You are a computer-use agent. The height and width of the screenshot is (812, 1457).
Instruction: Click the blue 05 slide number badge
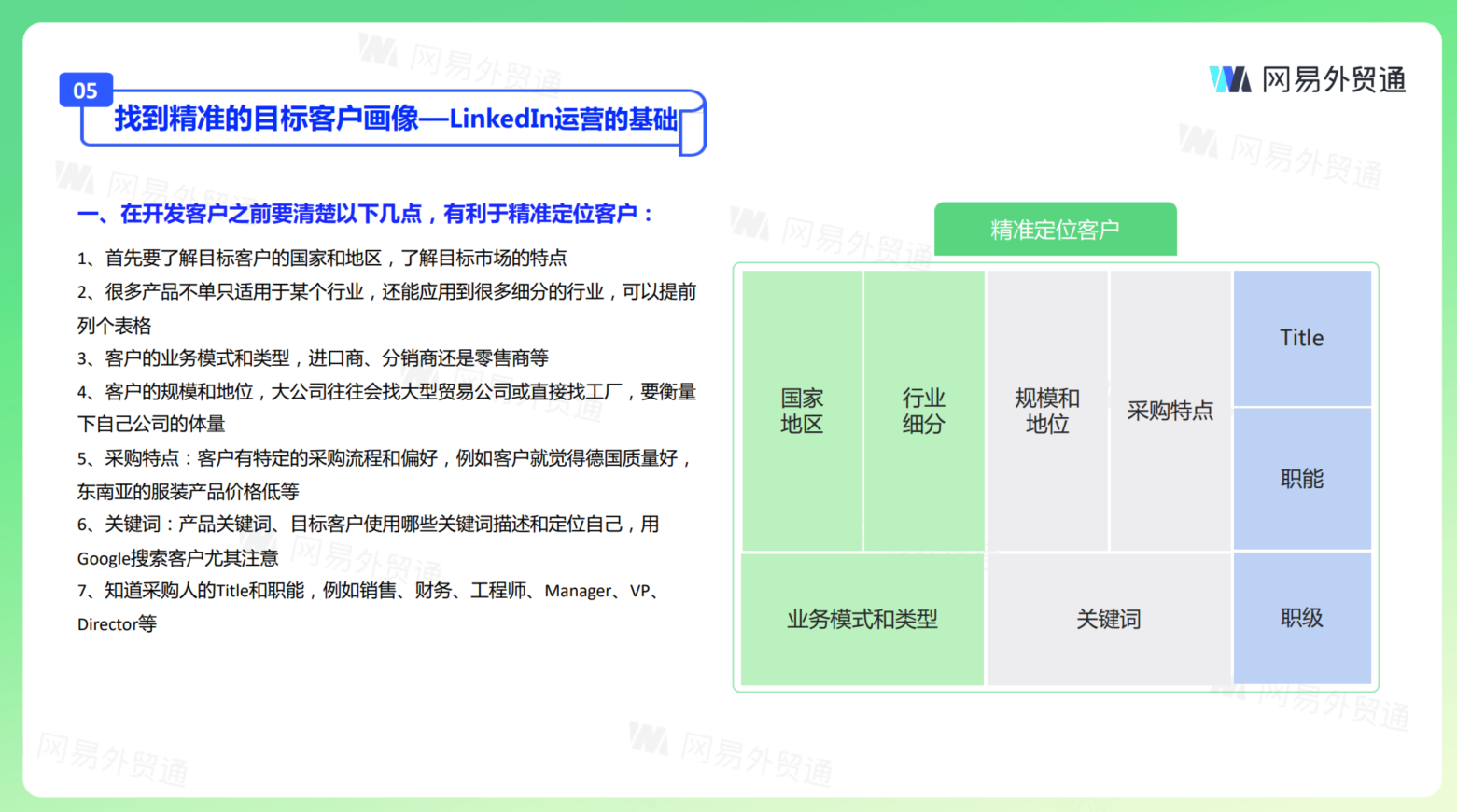pos(85,91)
